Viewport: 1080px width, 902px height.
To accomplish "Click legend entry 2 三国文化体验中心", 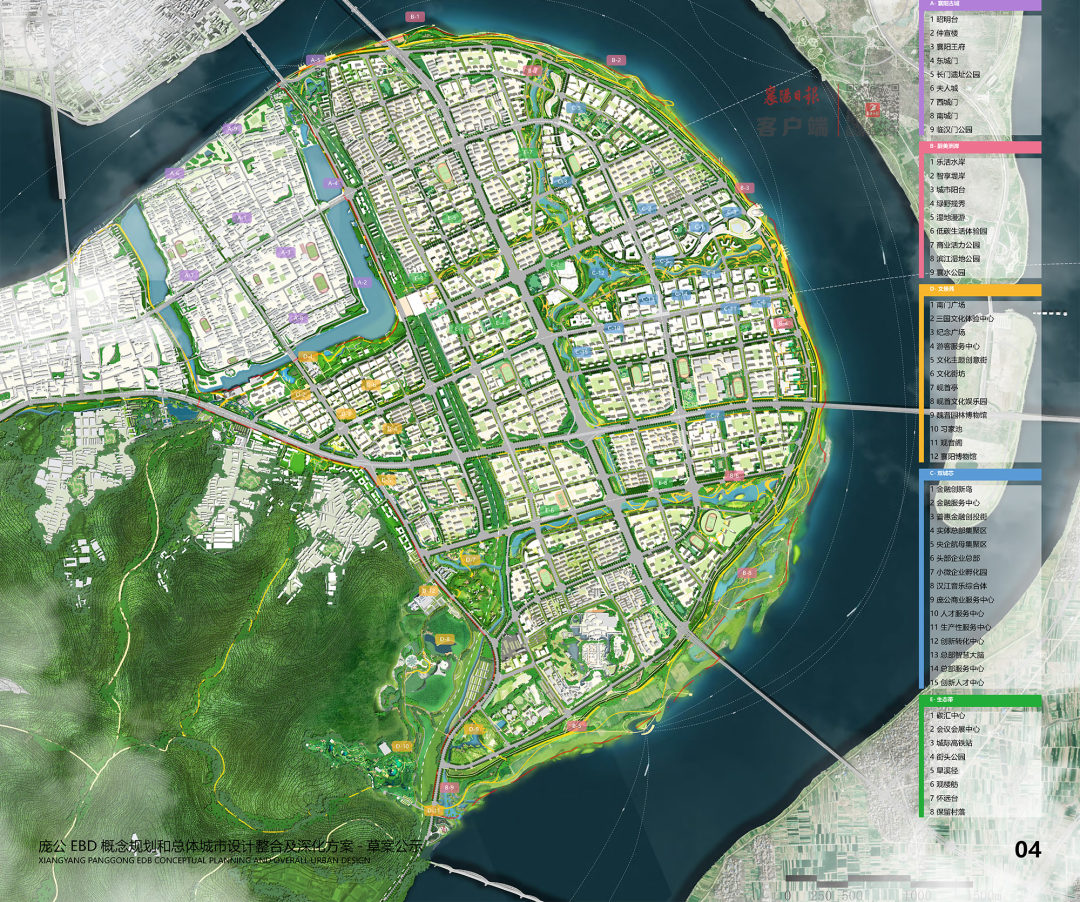I will 962,319.
